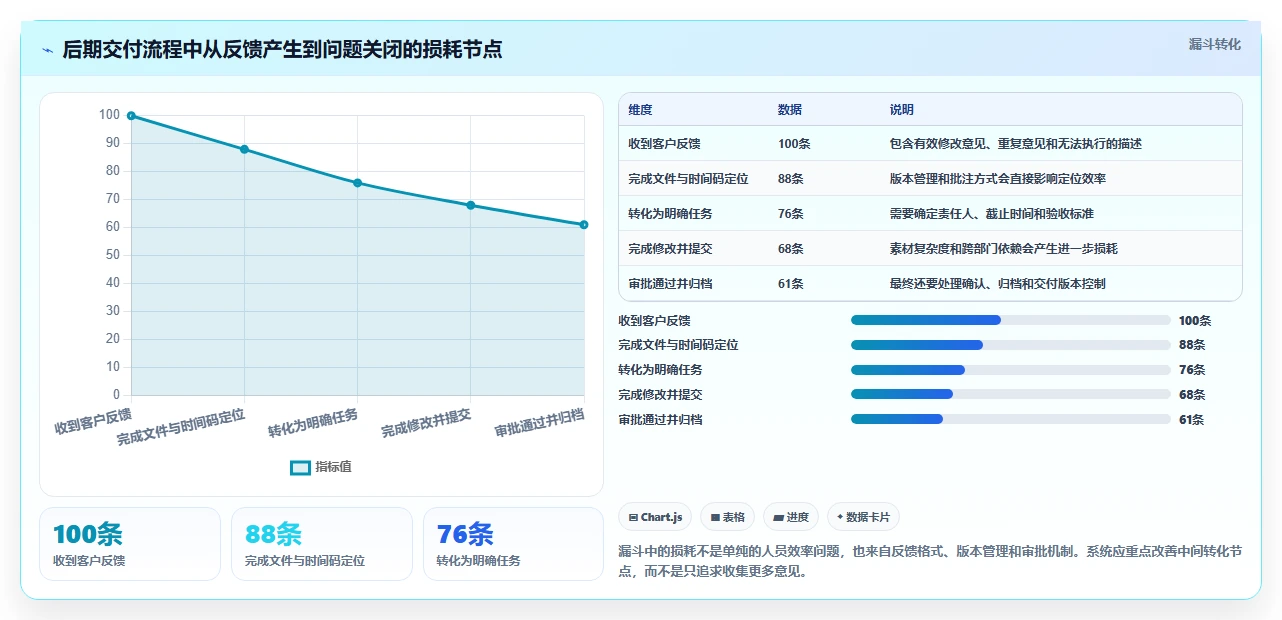Click the 审批通过并归档 progress bar

click(x=1010, y=419)
